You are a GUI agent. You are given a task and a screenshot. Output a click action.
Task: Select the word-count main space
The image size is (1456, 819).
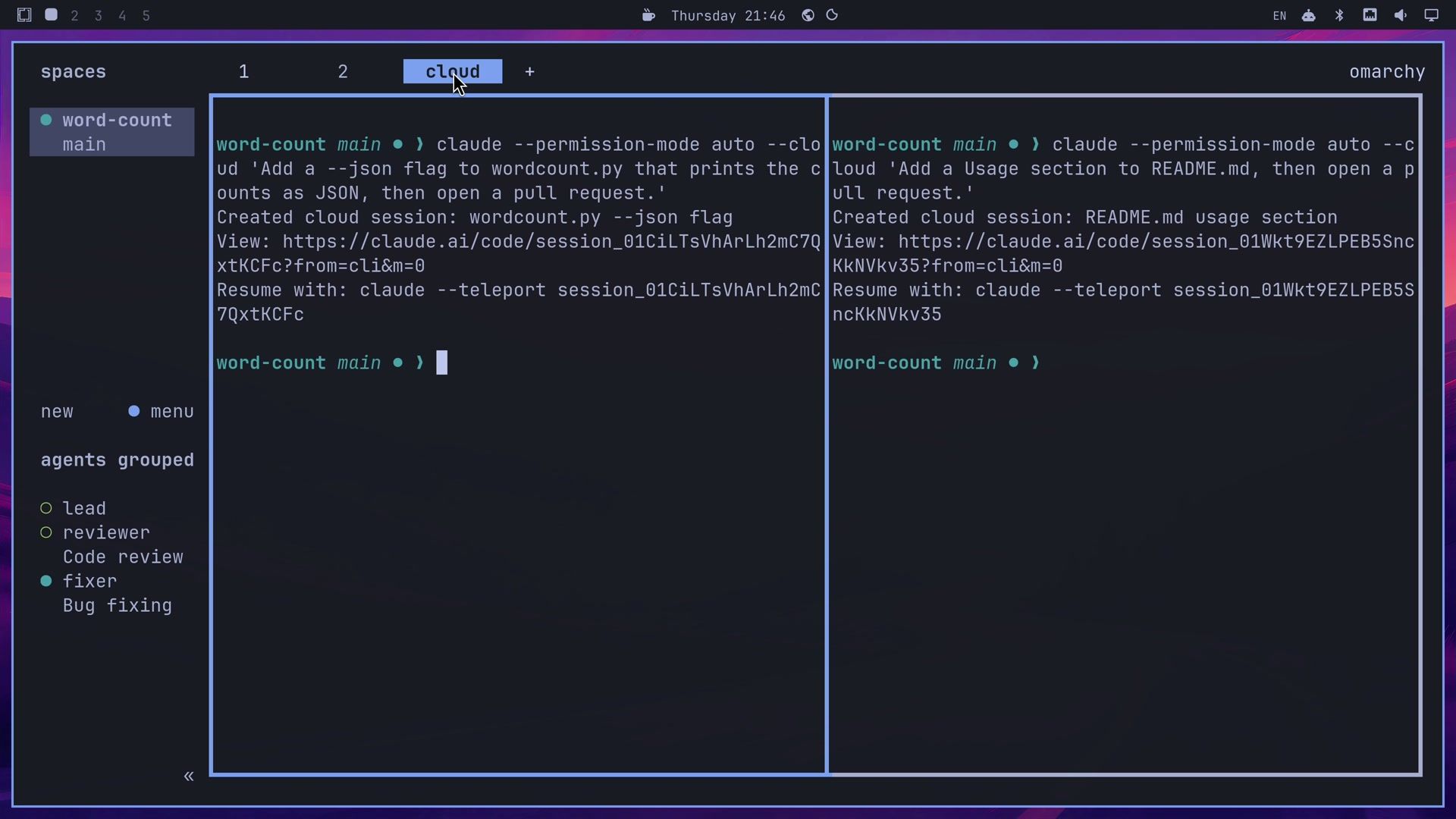click(112, 132)
